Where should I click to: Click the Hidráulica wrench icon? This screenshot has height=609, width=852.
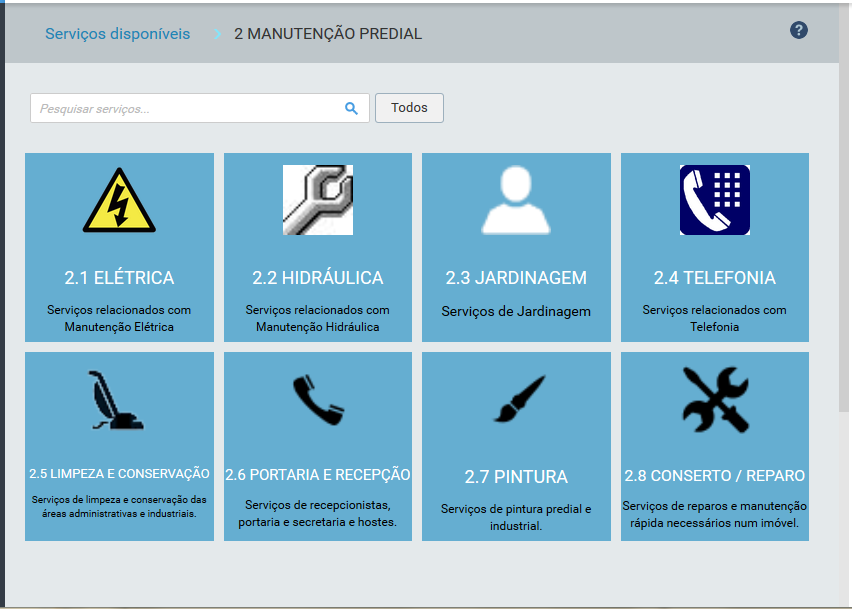point(317,199)
